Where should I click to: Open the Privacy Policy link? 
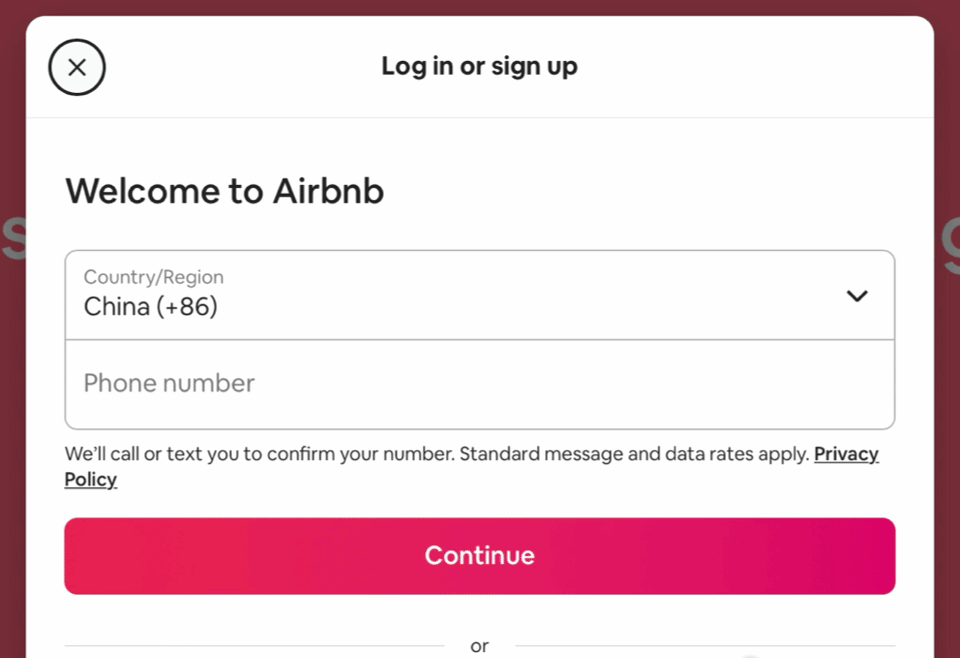click(846, 454)
